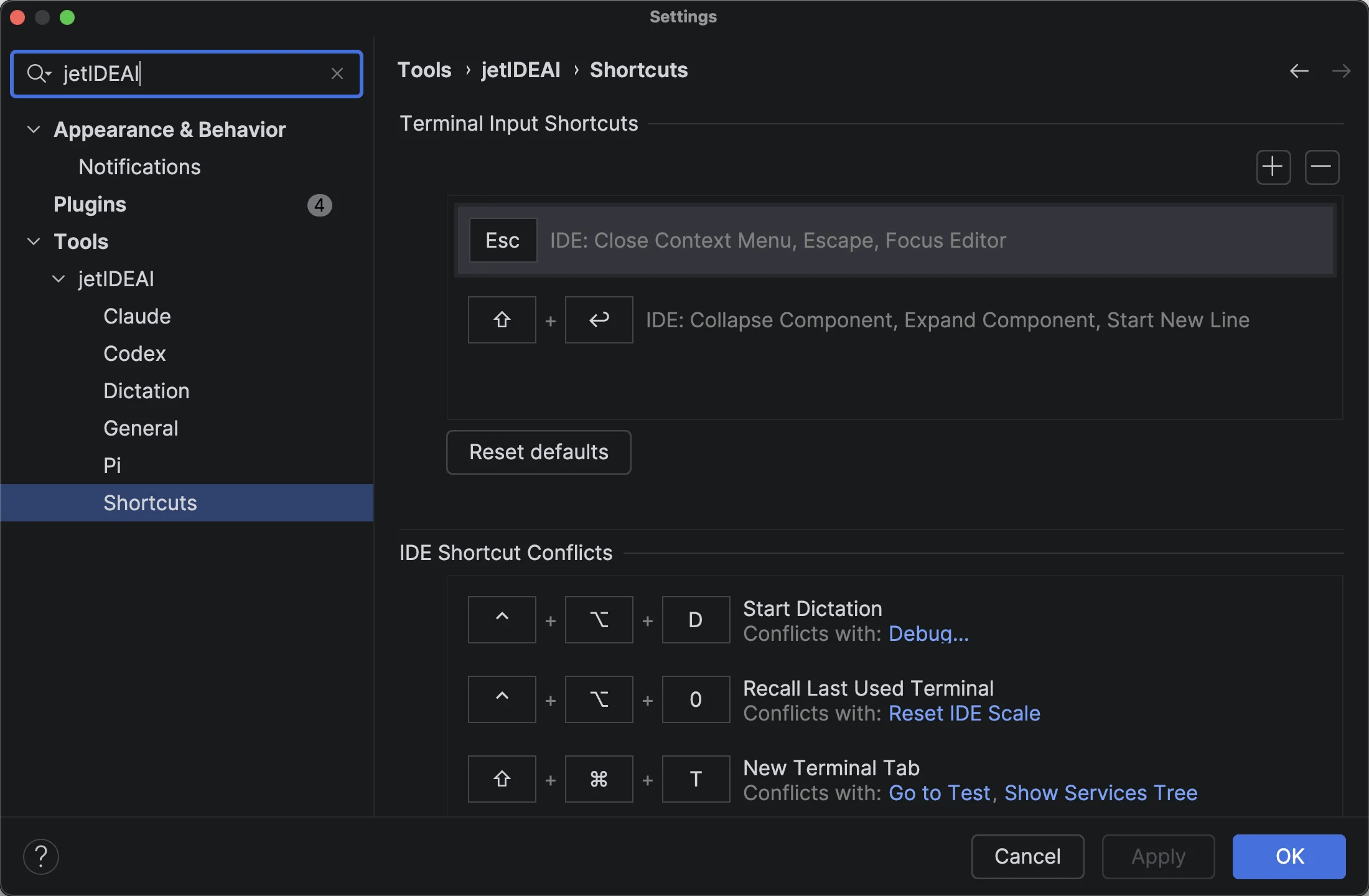Select Pi under jetIDEAI
Viewport: 1369px width, 896px height.
(112, 465)
